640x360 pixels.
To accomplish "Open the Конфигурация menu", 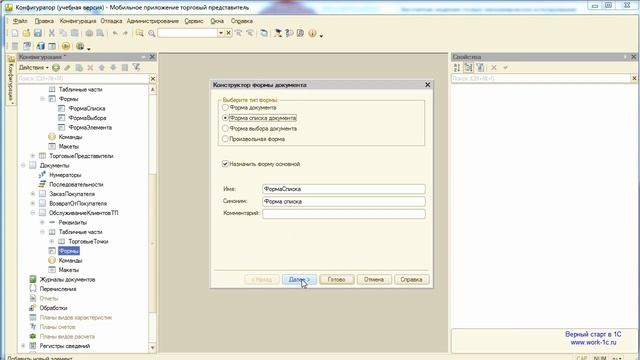I will tap(78, 21).
